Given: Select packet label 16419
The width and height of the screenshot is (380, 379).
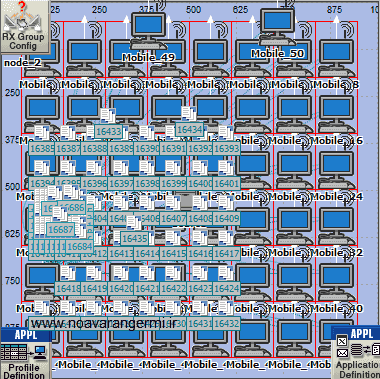Looking at the screenshot, I should (94, 288).
